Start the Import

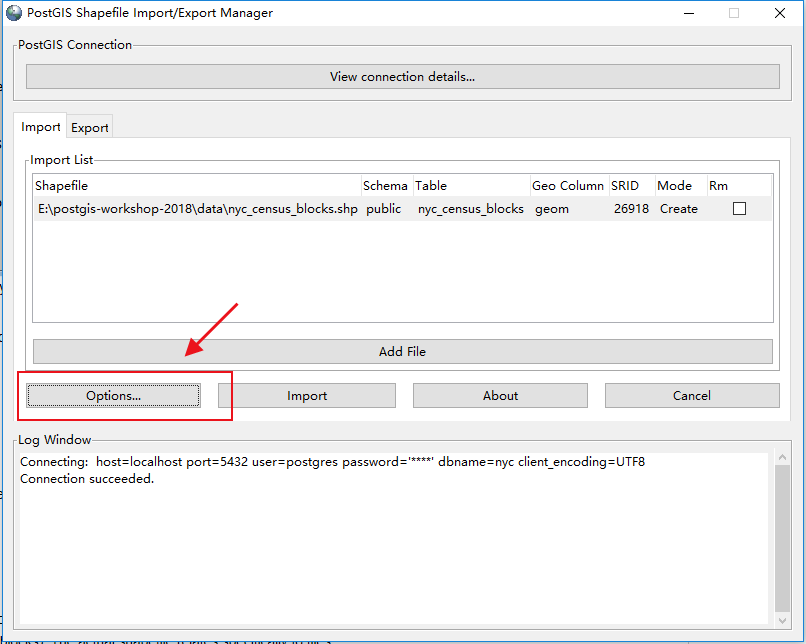point(307,396)
